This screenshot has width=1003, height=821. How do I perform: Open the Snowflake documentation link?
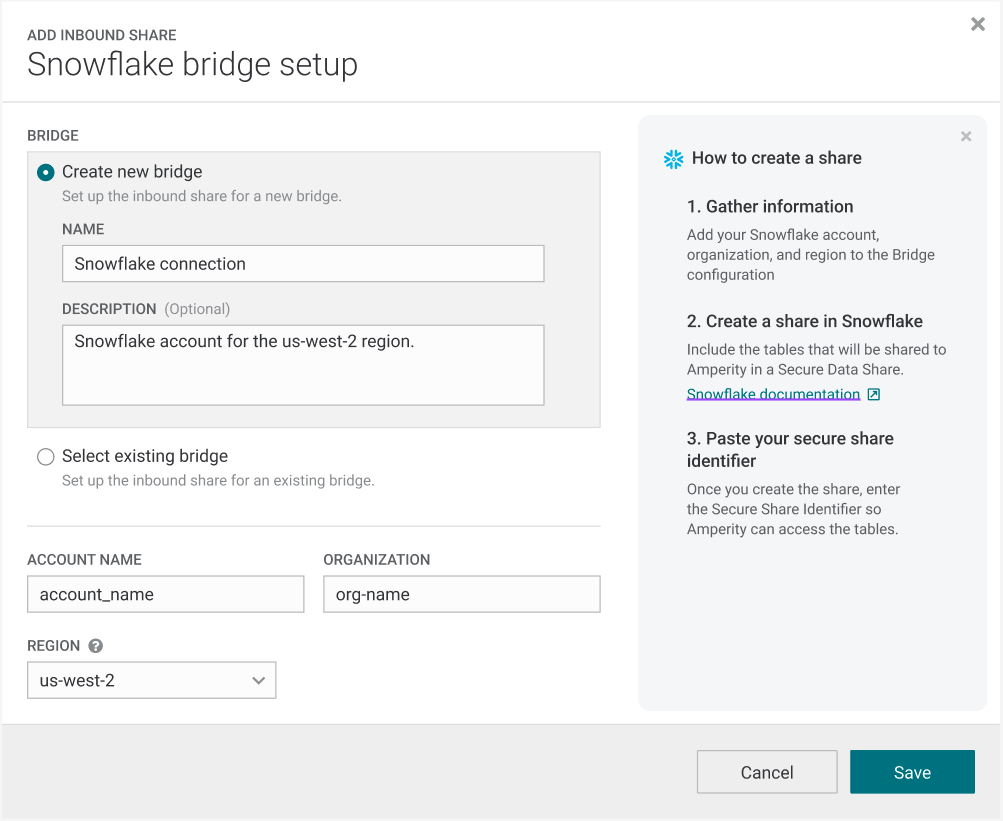[773, 395]
